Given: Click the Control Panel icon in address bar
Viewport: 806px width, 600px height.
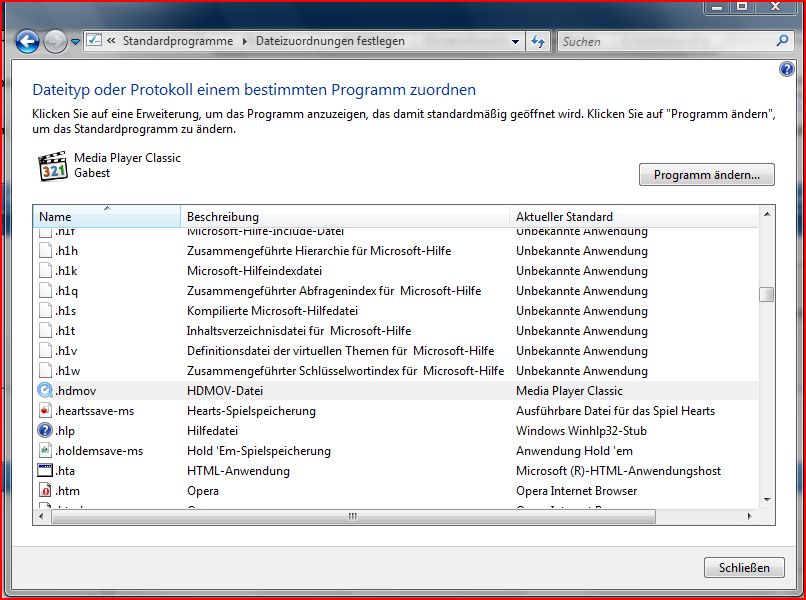Looking at the screenshot, I should [94, 40].
